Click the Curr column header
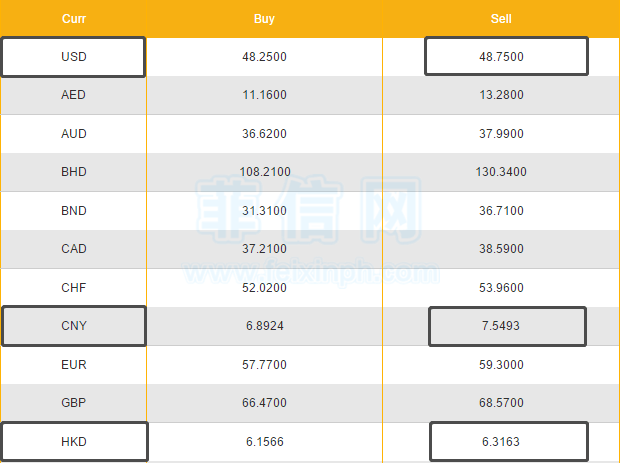The image size is (621, 463). coord(73,19)
